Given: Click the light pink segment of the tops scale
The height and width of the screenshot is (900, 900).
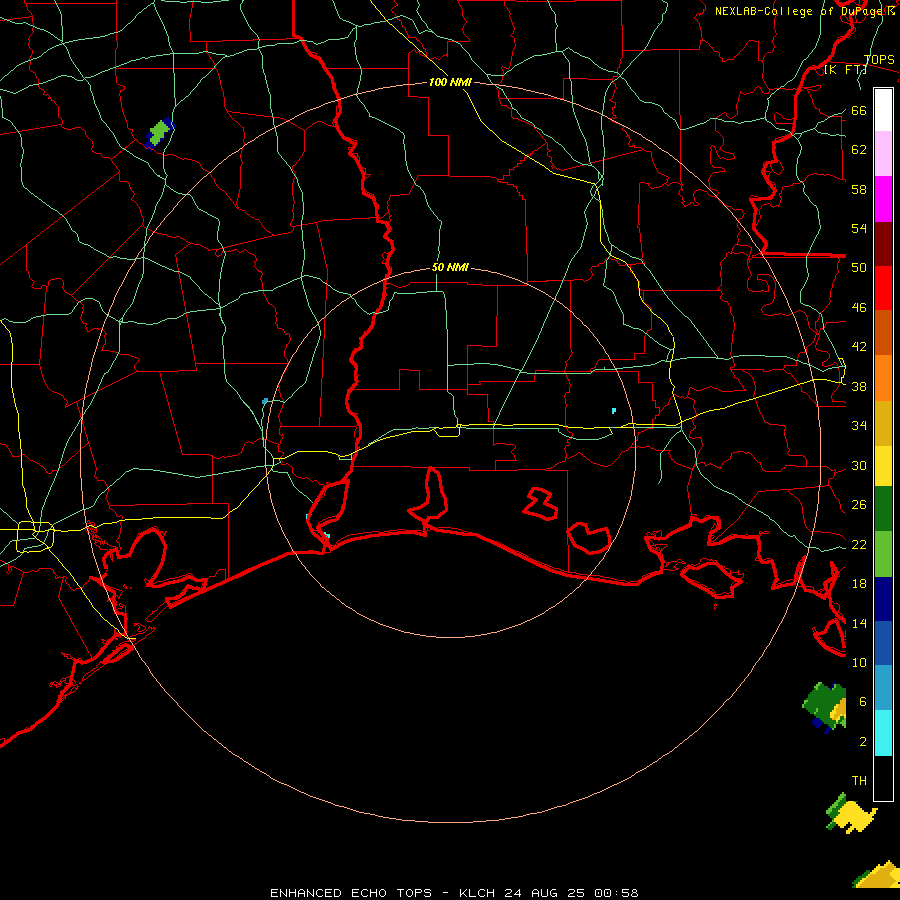Looking at the screenshot, I should coord(883,153).
